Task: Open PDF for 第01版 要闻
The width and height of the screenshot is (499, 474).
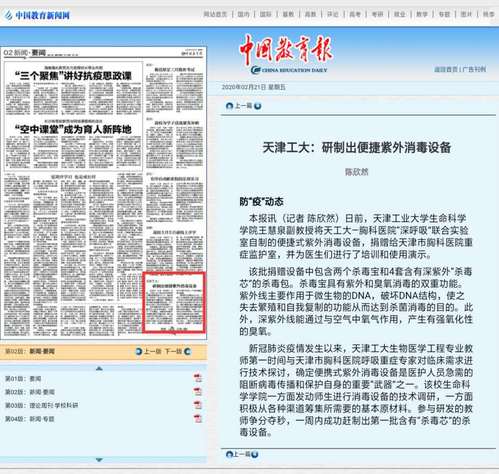Action: pos(198,378)
